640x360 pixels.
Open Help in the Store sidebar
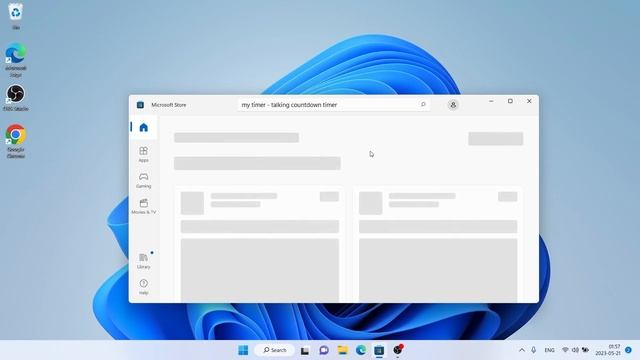tap(143, 287)
